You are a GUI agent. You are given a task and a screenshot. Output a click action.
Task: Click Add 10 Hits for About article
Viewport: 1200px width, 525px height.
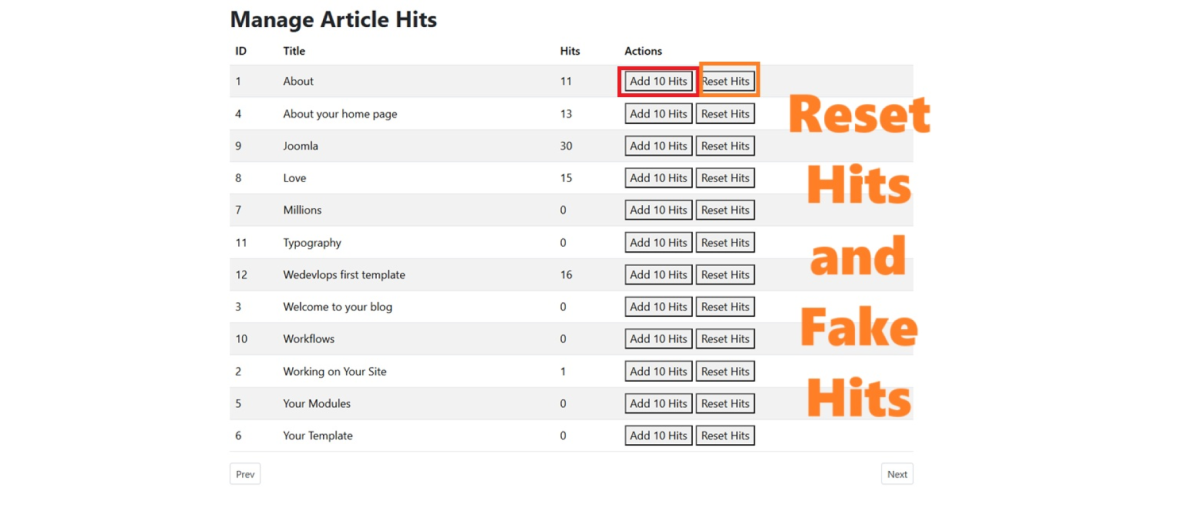click(658, 81)
